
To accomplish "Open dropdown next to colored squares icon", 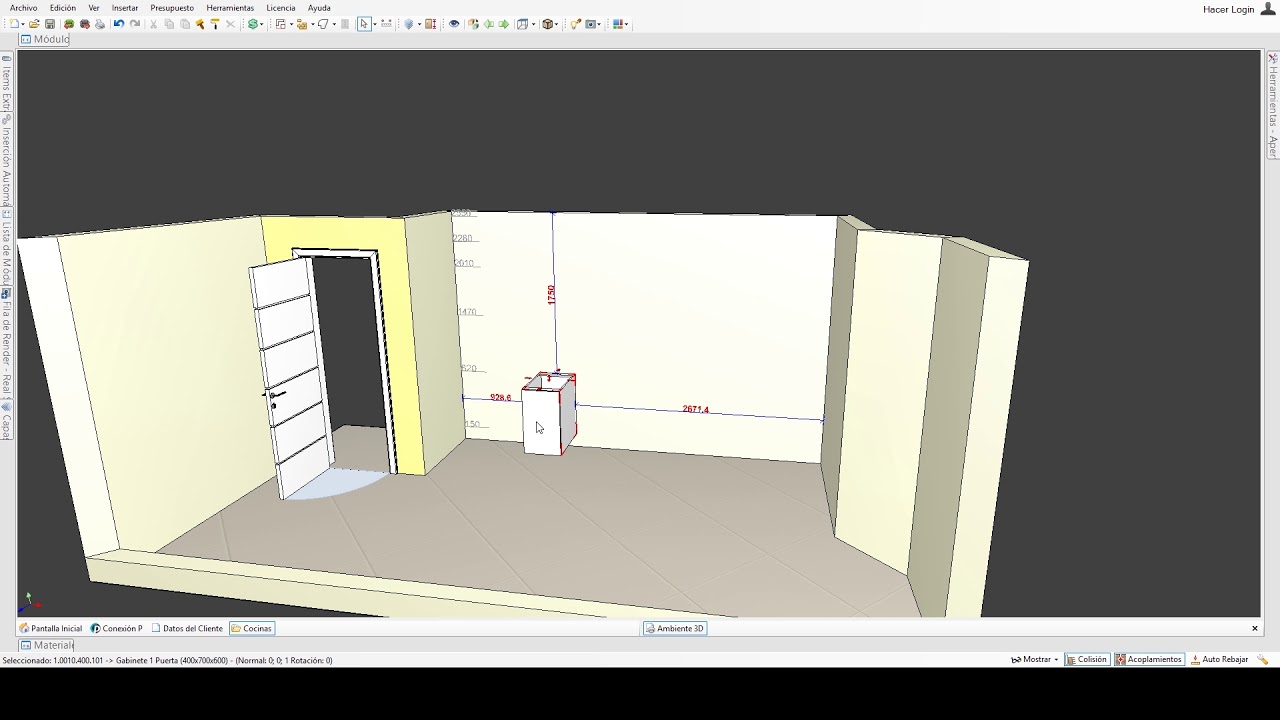I will (627, 24).
